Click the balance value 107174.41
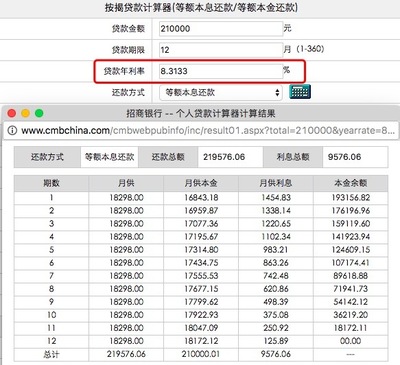 [x=351, y=263]
